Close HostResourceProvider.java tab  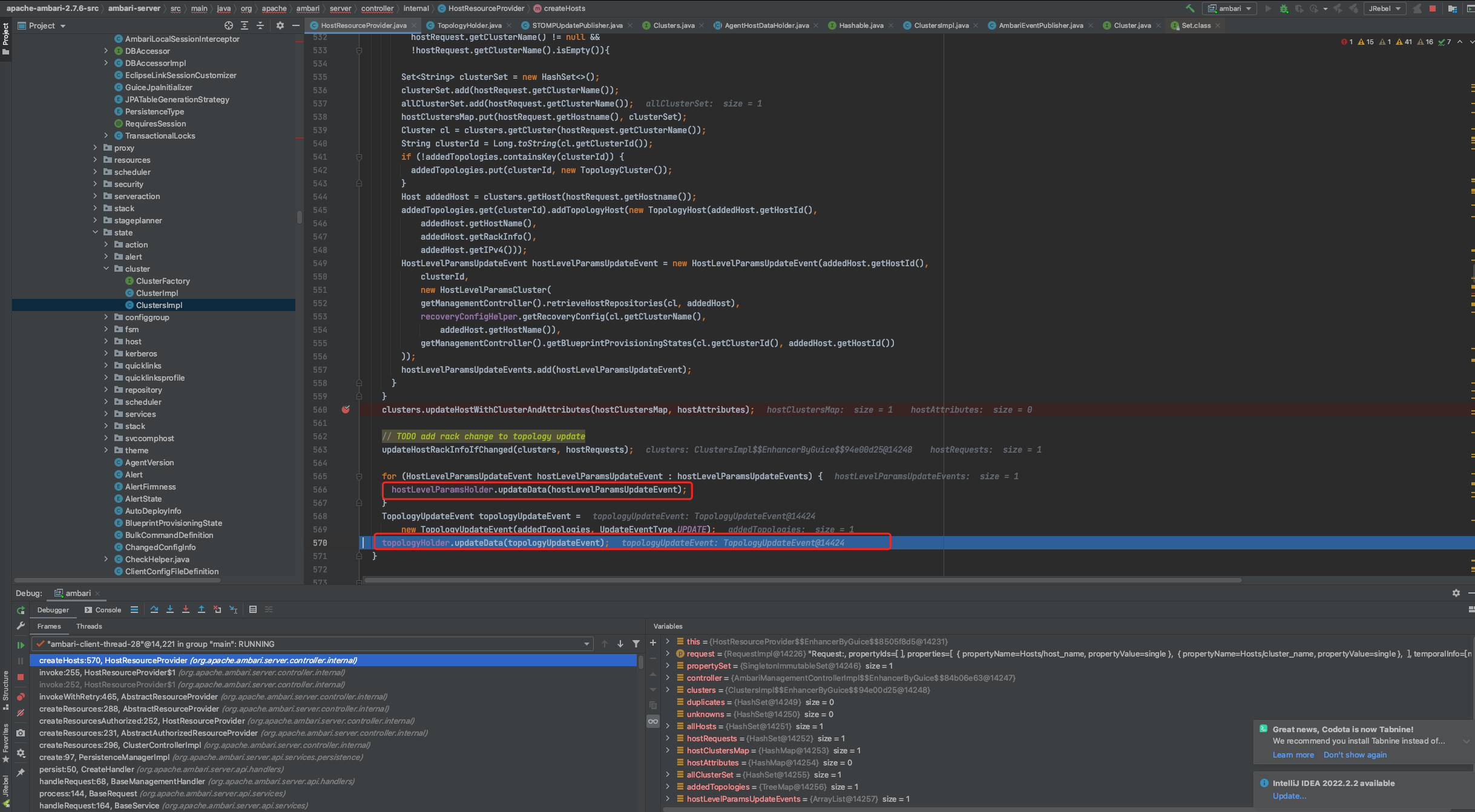(414, 25)
